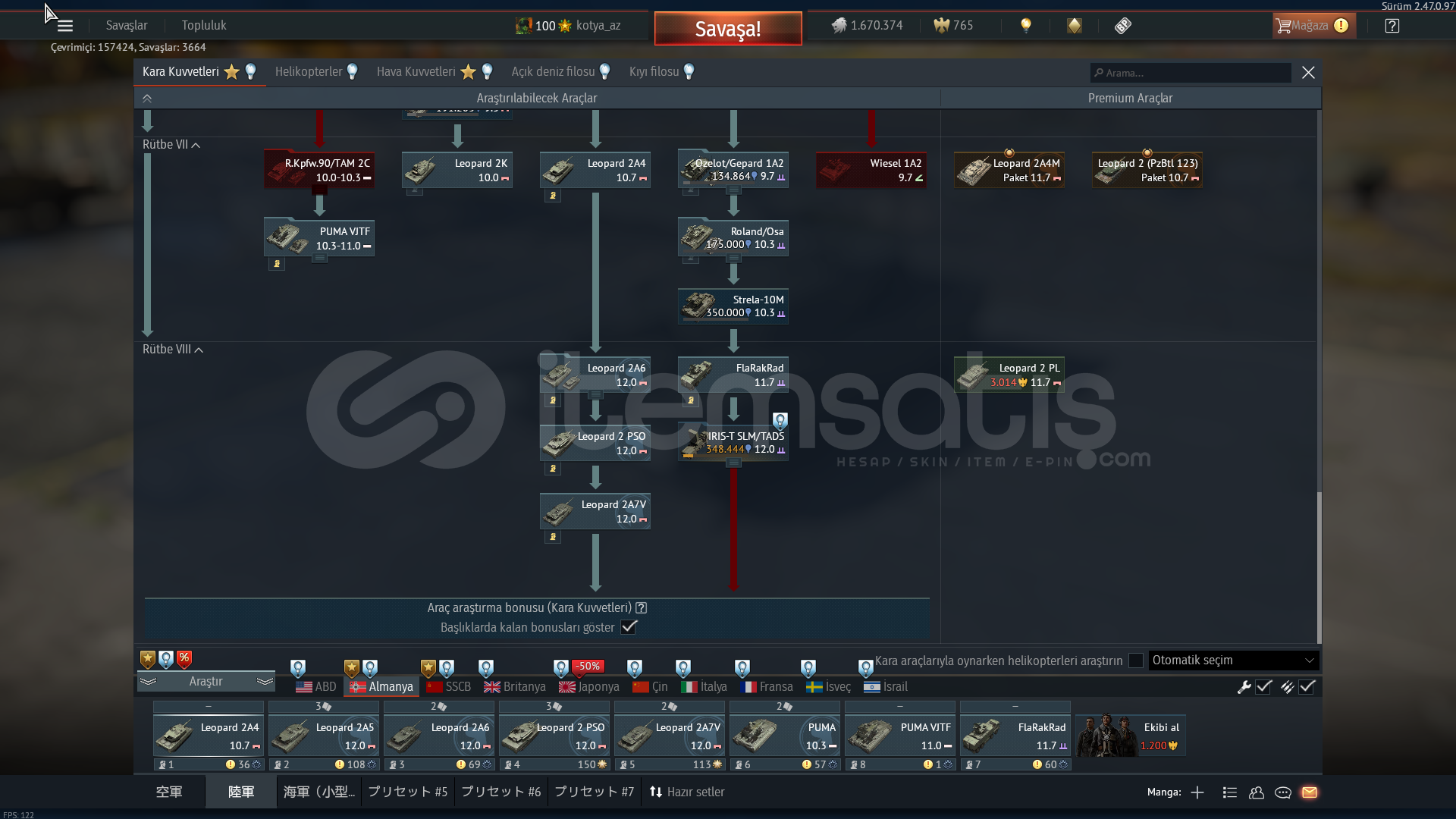Select the PUMA VJTF tree vehicle
Viewport: 1456px width, 819px height.
319,238
